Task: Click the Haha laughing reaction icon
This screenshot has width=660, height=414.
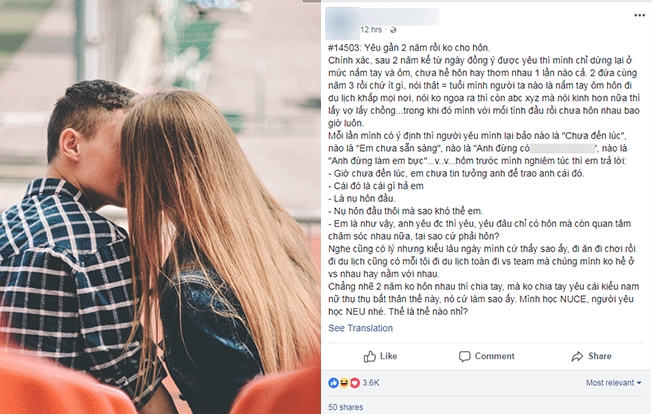Action: click(344, 383)
